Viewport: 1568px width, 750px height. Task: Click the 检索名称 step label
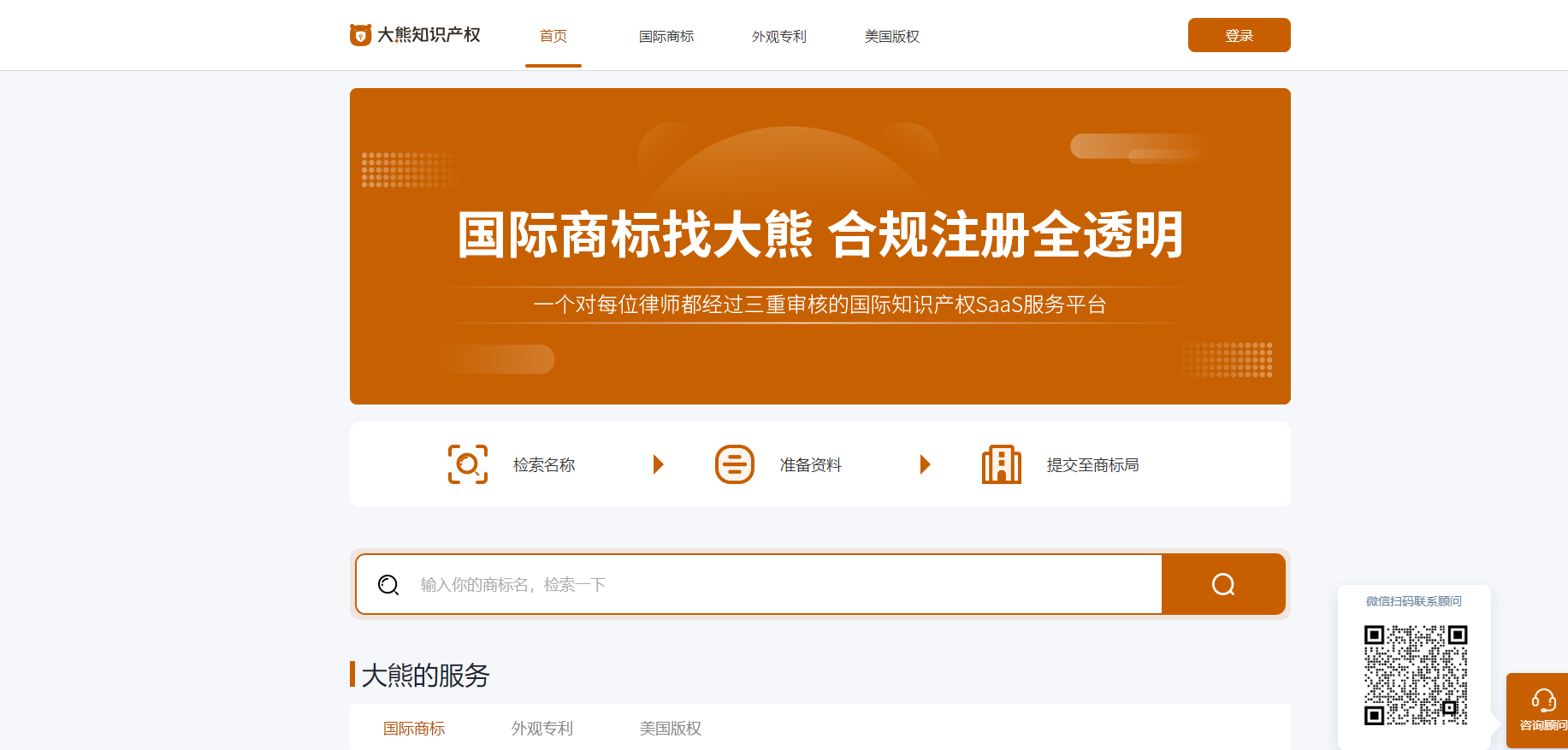544,465
